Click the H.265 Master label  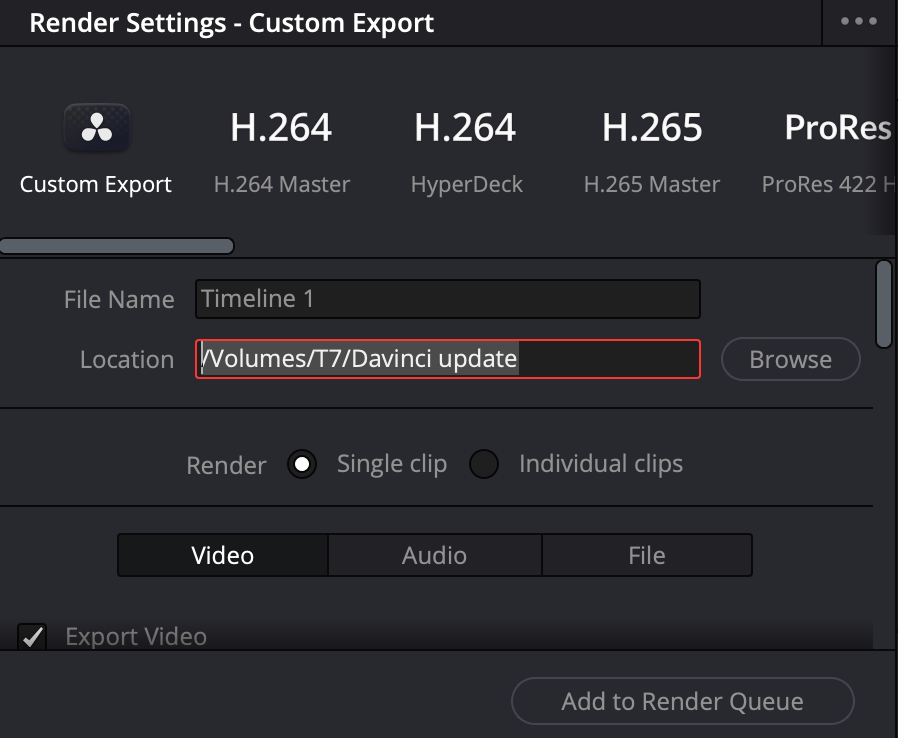pos(651,185)
